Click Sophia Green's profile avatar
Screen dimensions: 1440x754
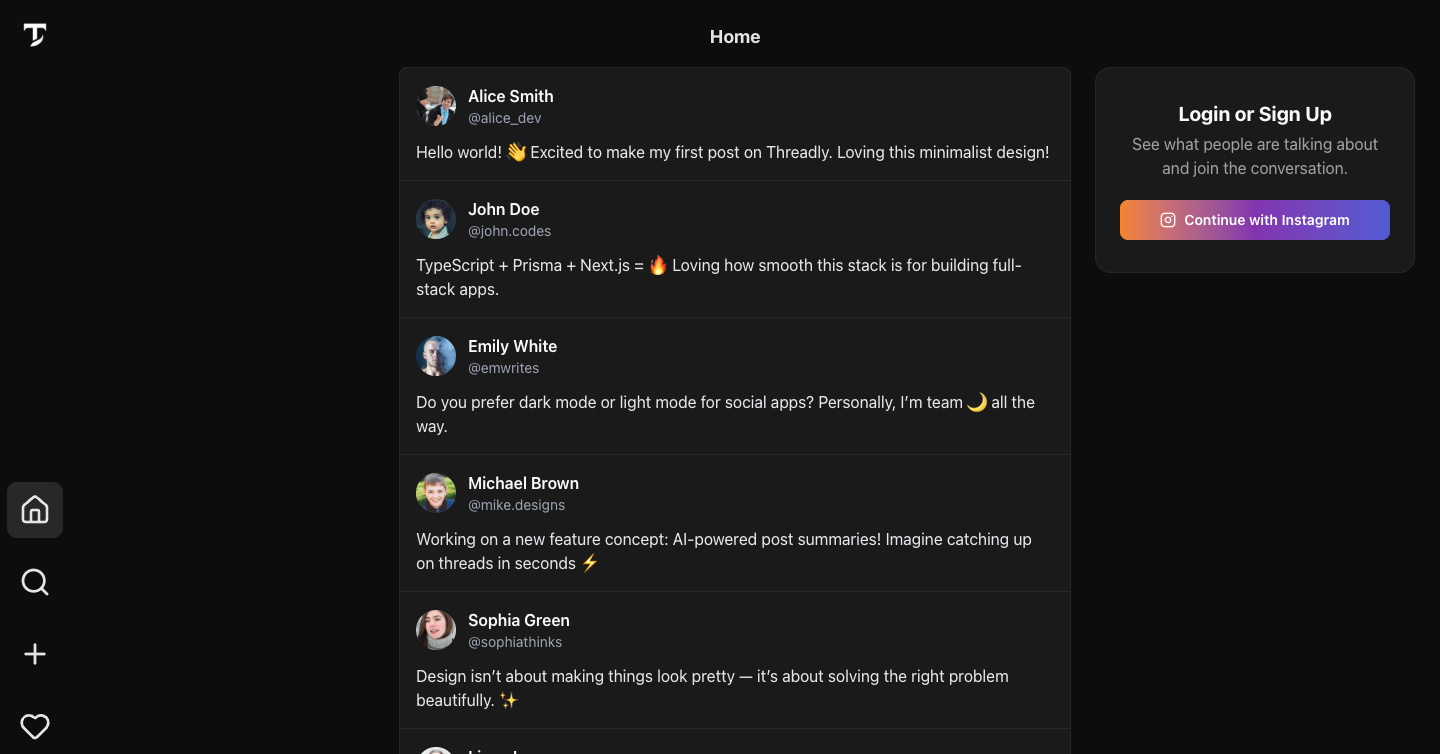436,630
